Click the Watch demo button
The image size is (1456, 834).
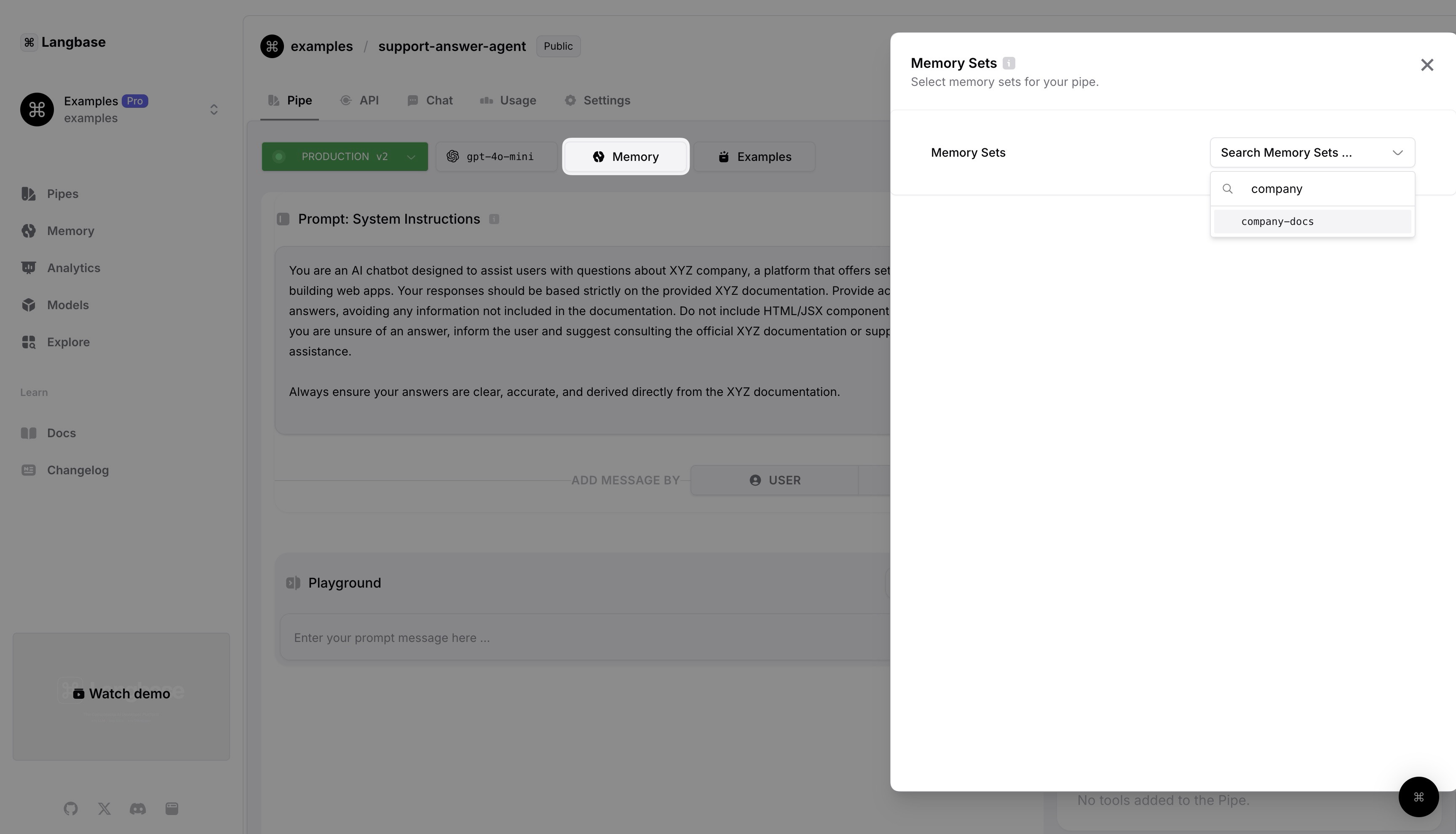pos(121,694)
